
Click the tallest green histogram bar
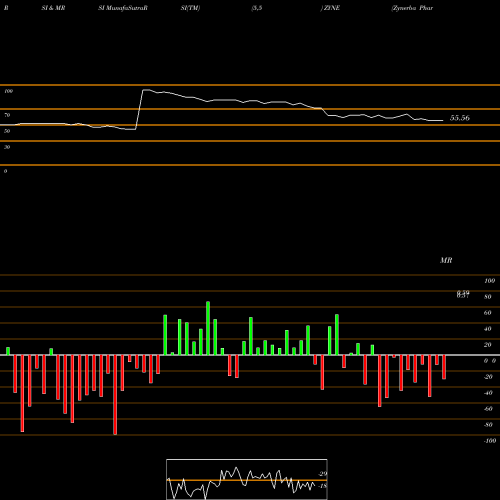pyautogui.click(x=208, y=328)
